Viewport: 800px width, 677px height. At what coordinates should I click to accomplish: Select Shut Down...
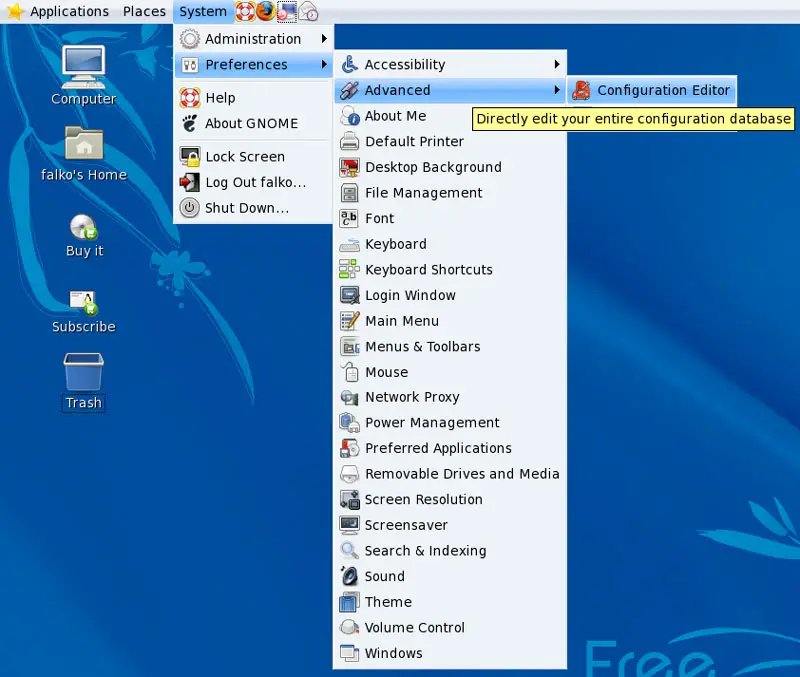click(x=254, y=208)
